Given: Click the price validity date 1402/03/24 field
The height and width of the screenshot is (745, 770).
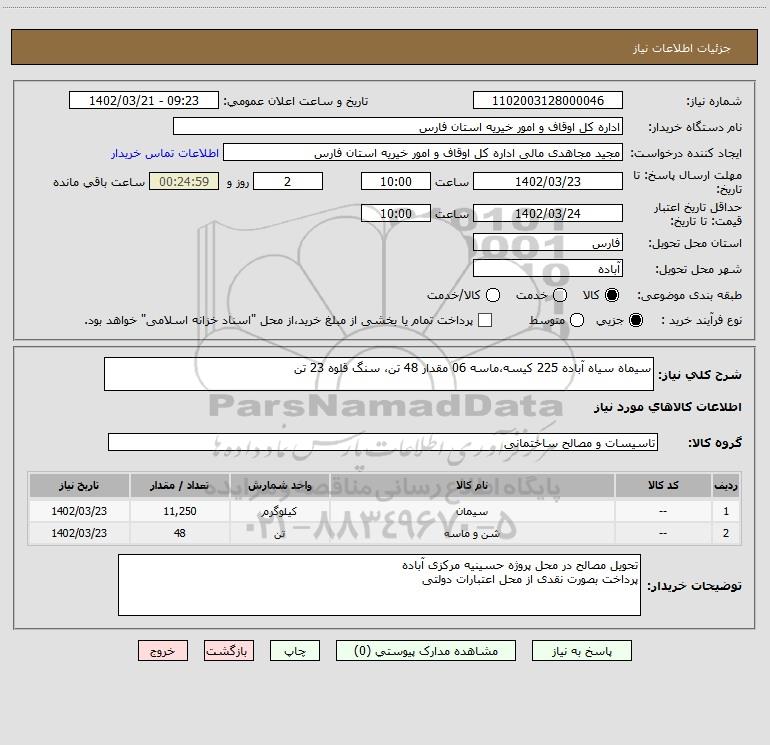Looking at the screenshot, I should point(548,213).
